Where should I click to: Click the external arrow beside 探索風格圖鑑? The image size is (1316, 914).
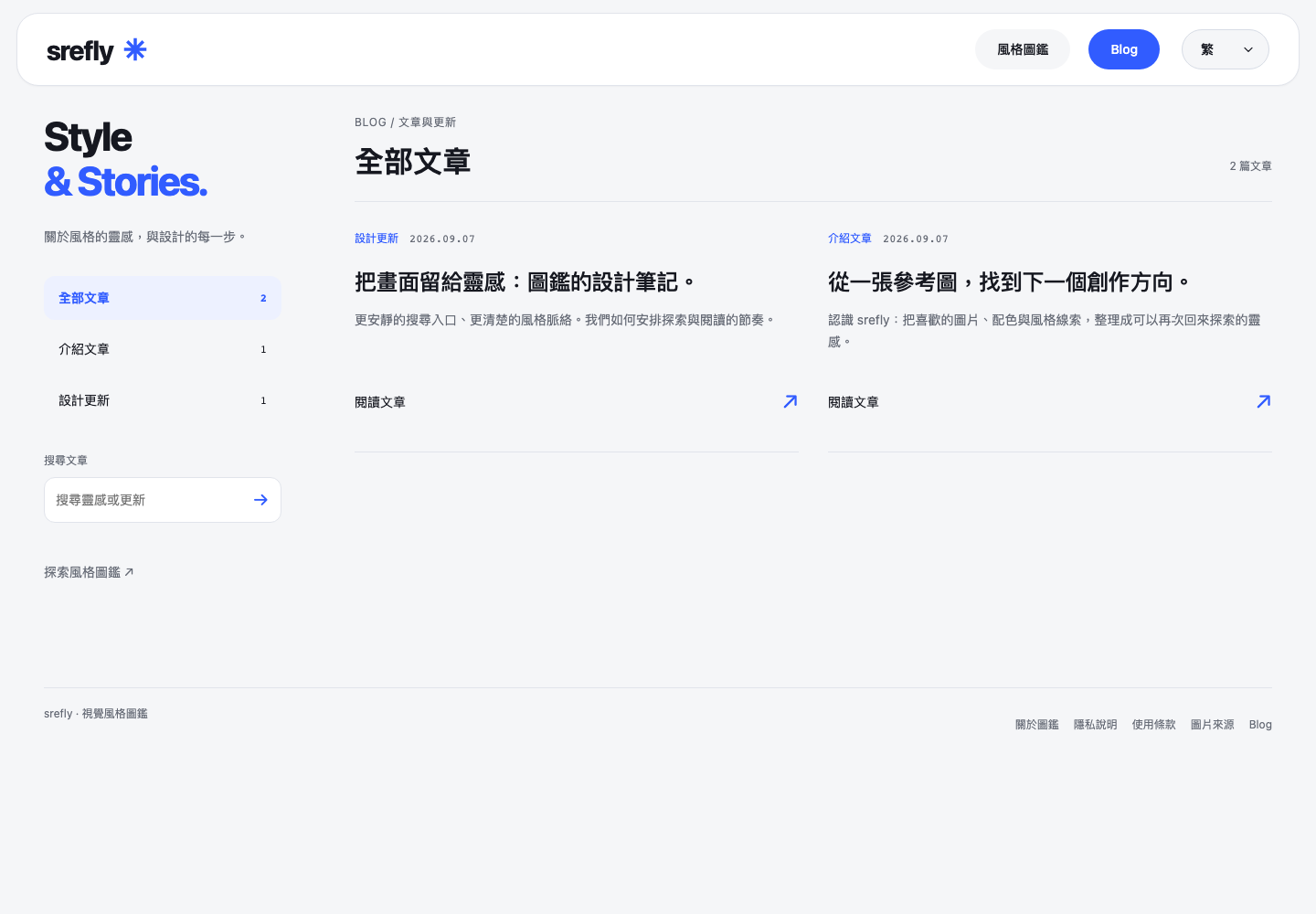tap(129, 572)
